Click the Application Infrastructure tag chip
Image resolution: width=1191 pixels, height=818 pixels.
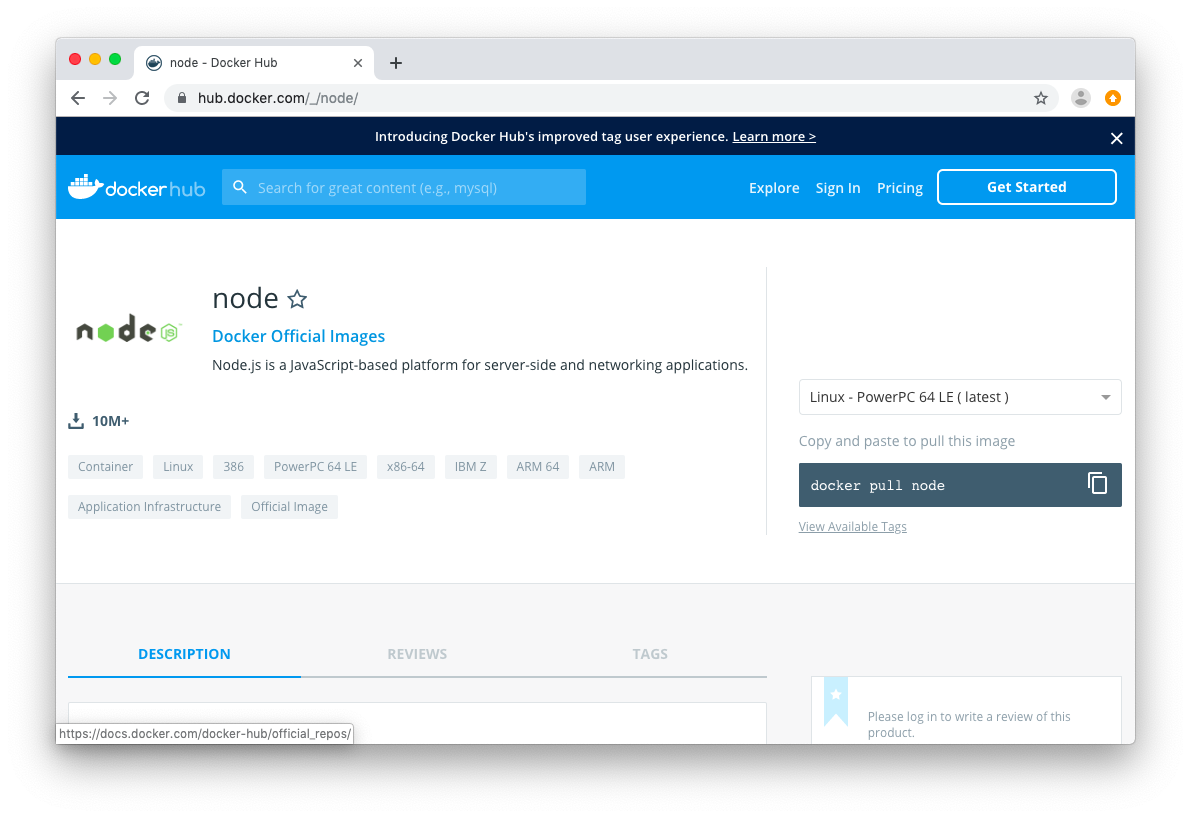(x=149, y=507)
